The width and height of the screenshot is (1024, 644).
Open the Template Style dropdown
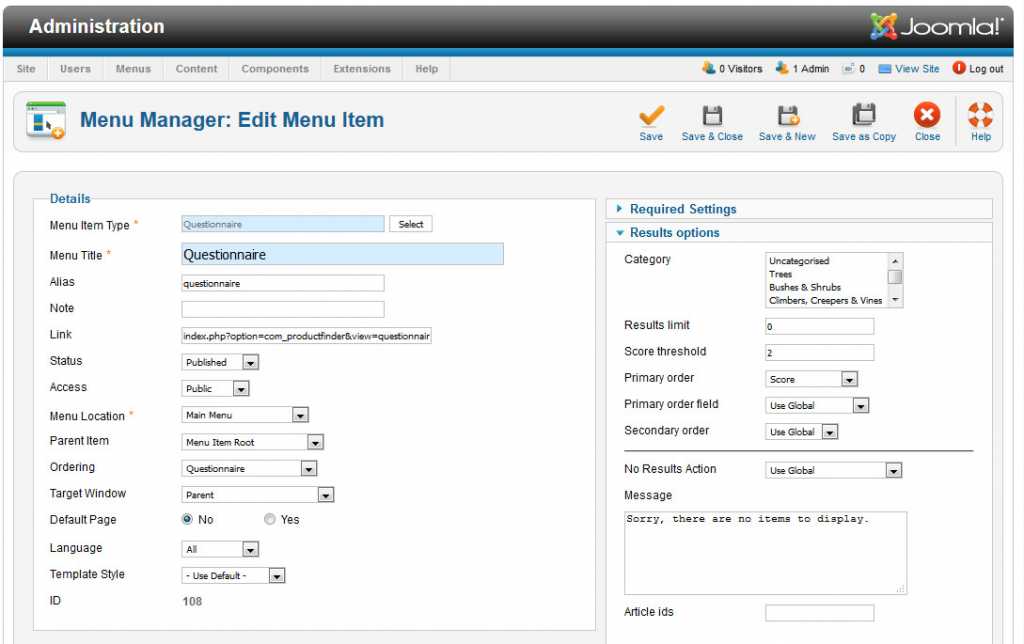pos(233,575)
